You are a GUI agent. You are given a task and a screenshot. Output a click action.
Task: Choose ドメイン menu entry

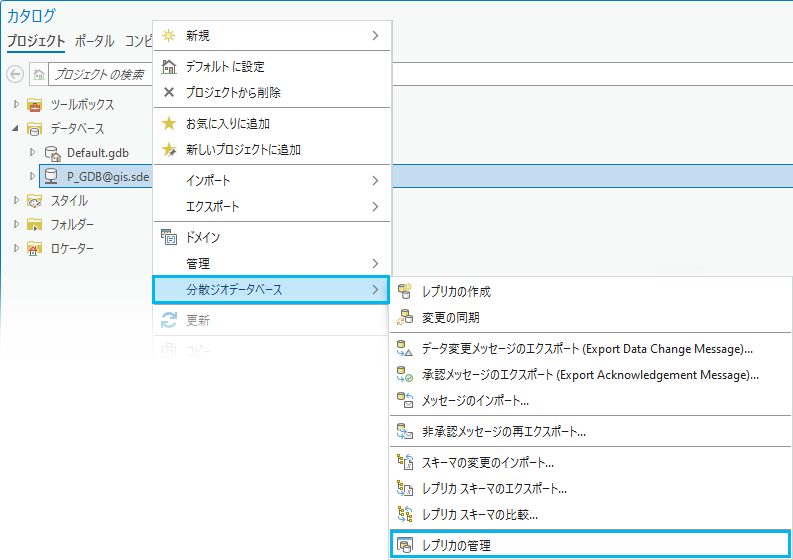[272, 237]
